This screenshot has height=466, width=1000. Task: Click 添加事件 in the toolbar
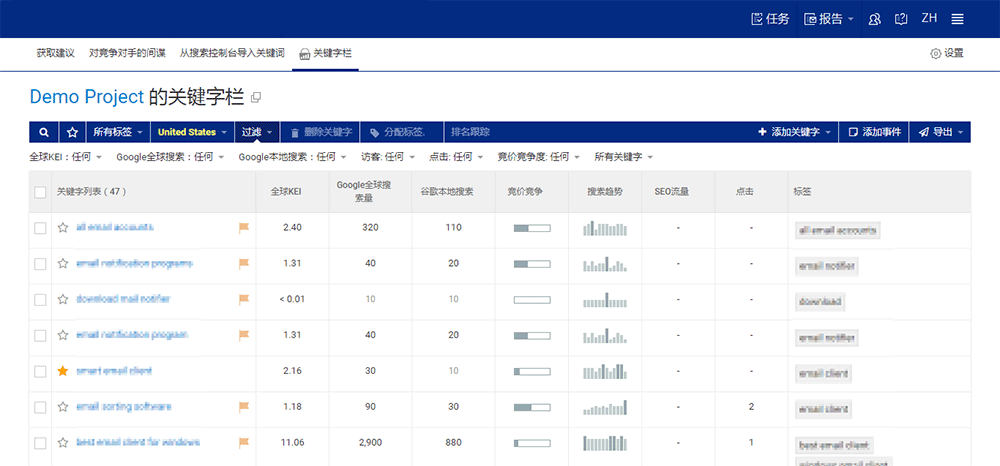click(874, 132)
